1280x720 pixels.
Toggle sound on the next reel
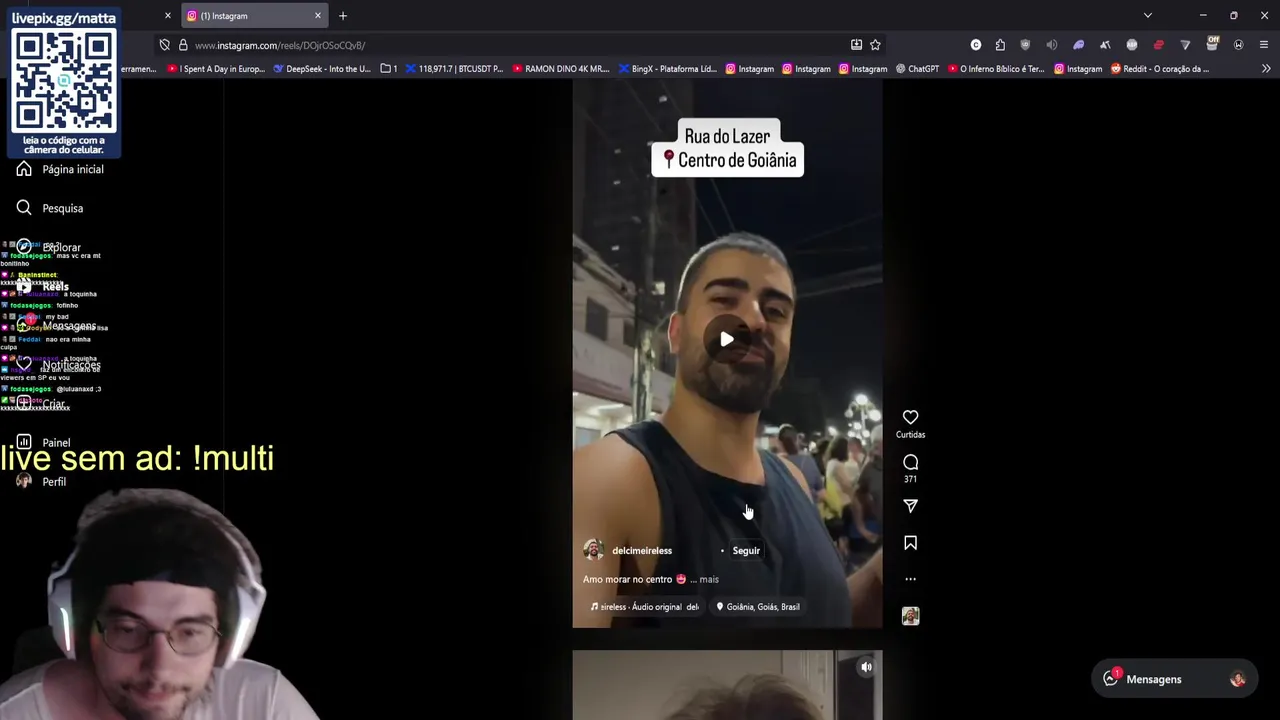[x=866, y=667]
